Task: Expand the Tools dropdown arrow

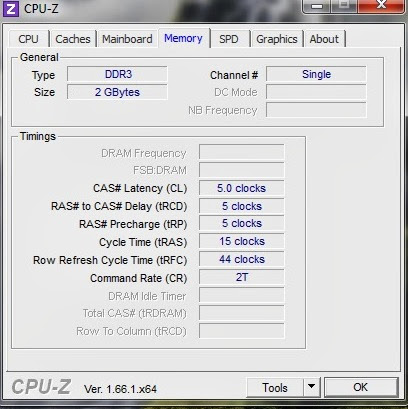Action: 312,387
